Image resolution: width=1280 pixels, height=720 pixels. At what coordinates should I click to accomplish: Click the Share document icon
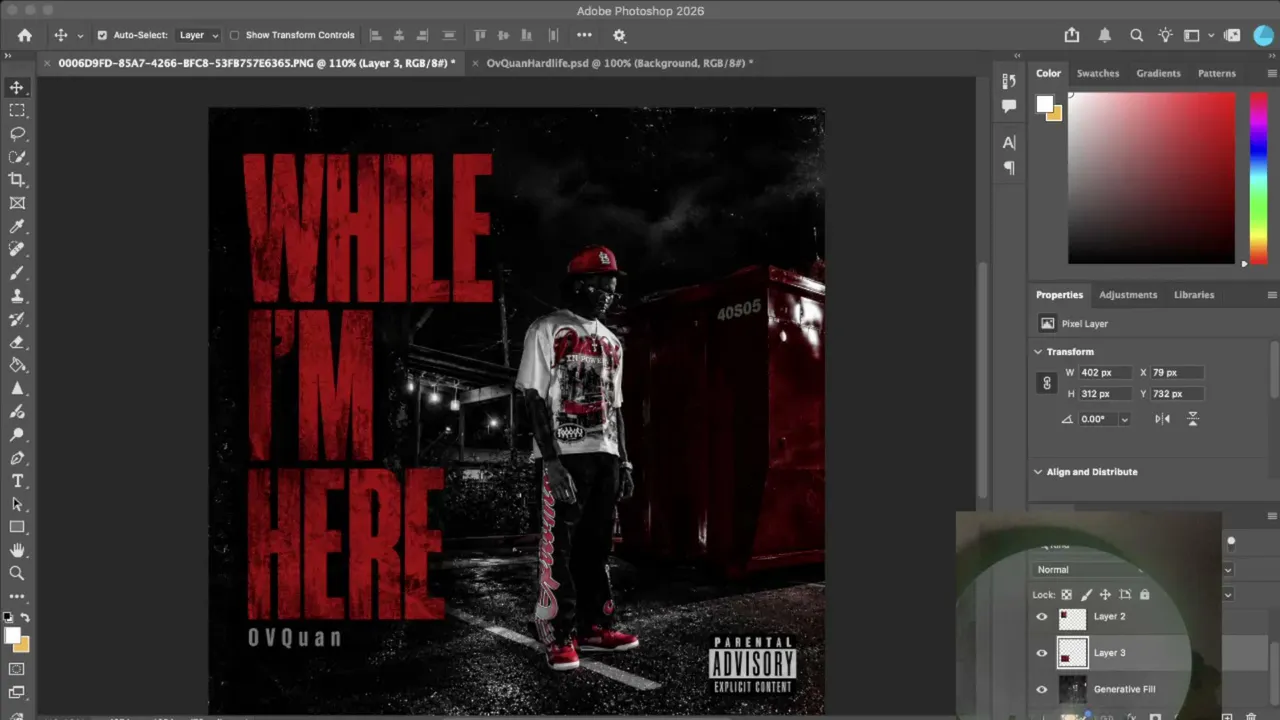[1072, 35]
